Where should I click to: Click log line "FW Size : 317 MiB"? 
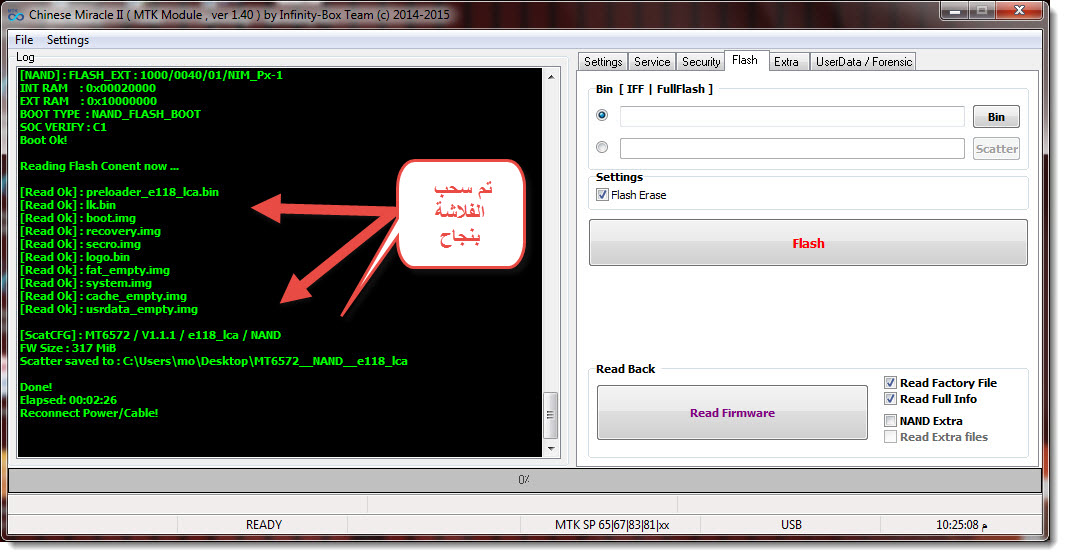pos(68,348)
